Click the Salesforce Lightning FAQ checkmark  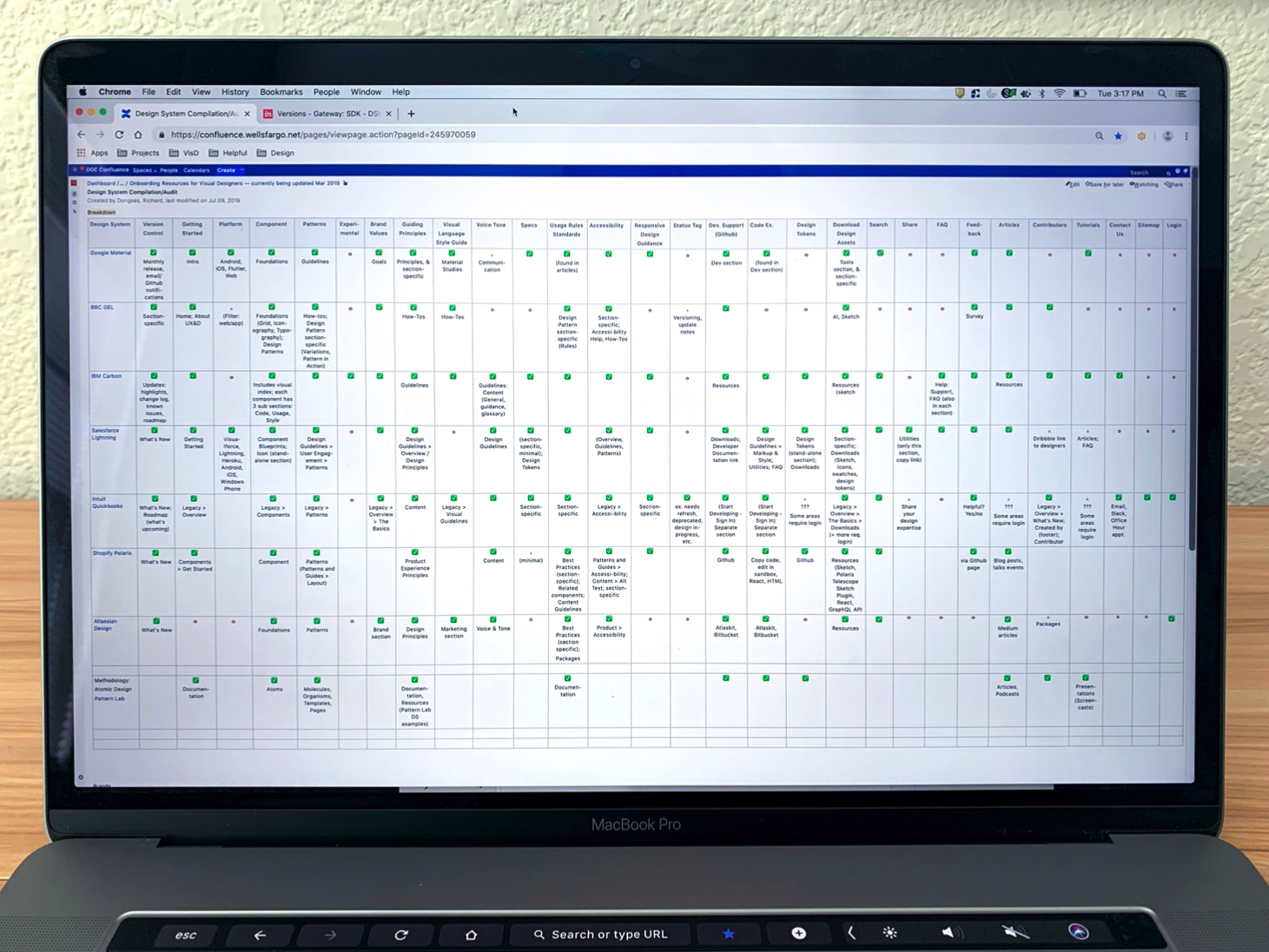pyautogui.click(x=942, y=429)
